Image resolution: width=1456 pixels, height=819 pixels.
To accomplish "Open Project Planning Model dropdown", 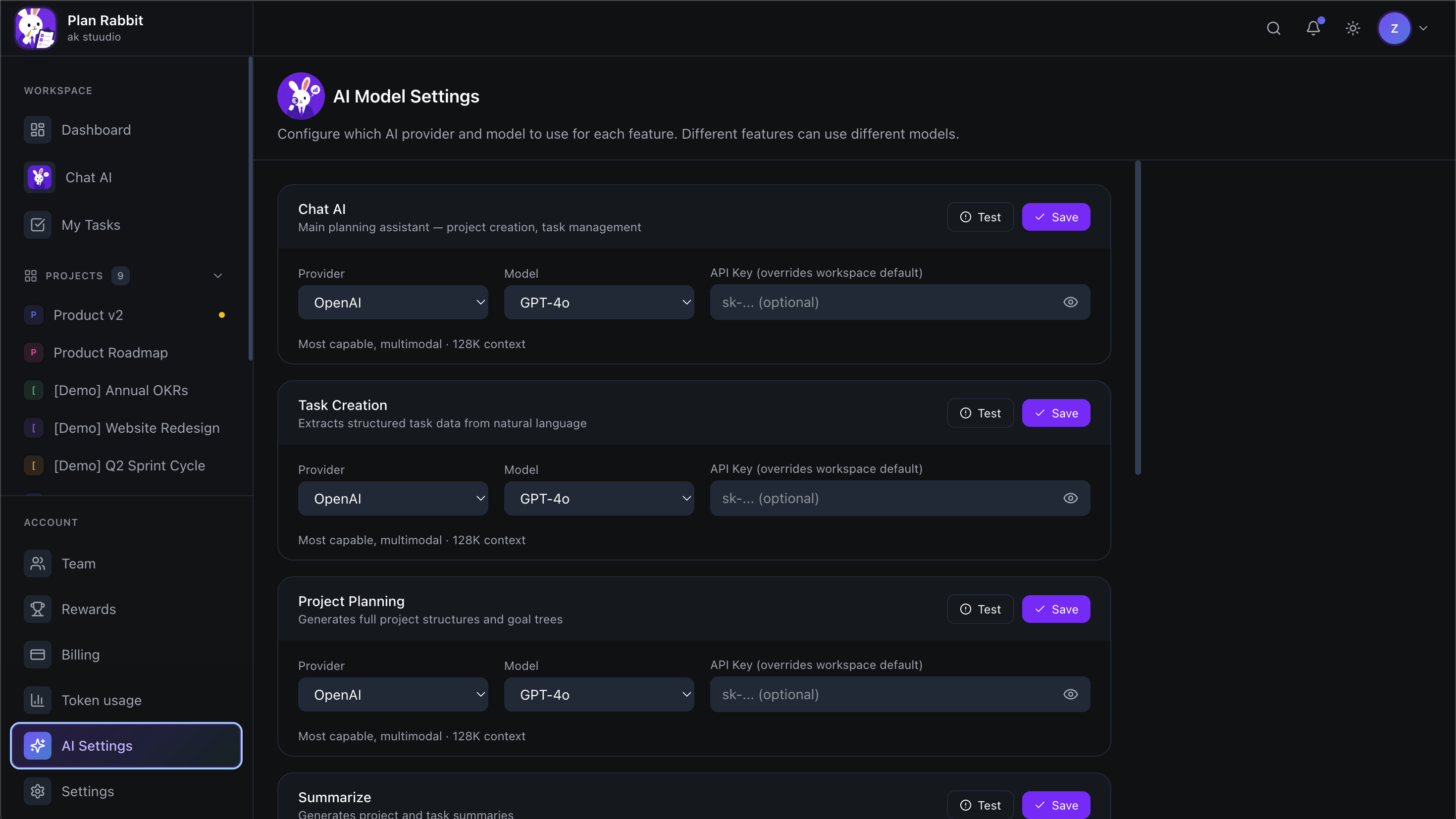I will (599, 695).
